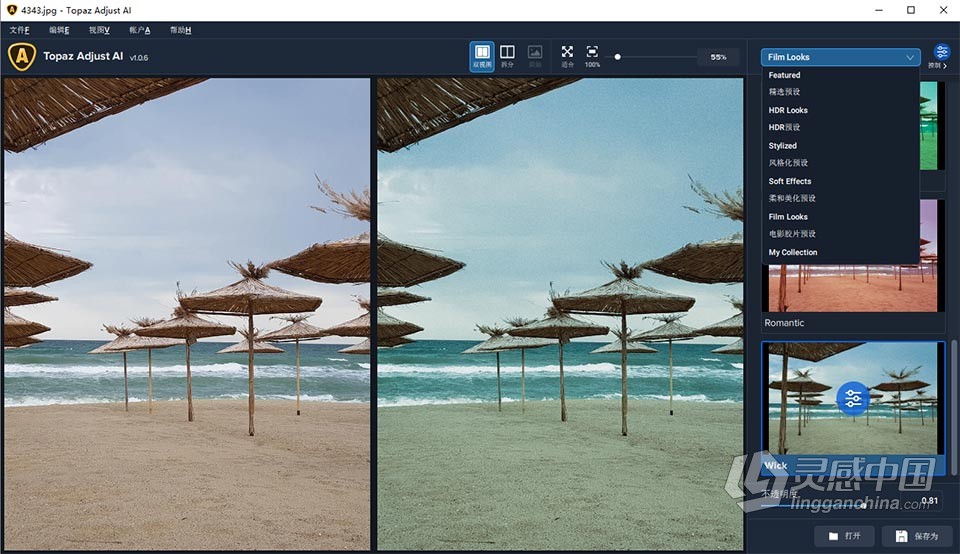This screenshot has height=554, width=960.
Task: Zoom image to 100%
Action: pos(592,54)
